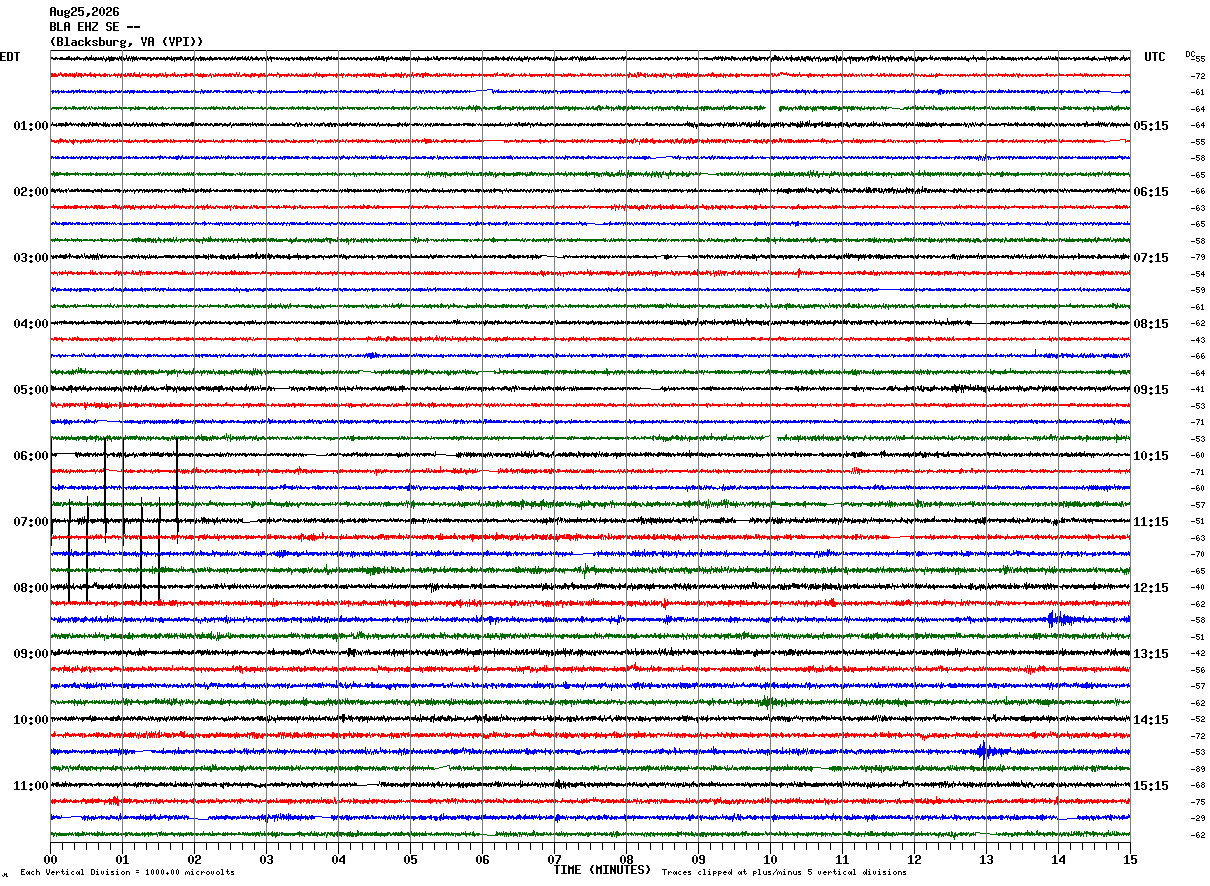This screenshot has height=886, width=1210.
Task: Click the "Traces clipped at plus/minus 5 vertical divisions" note
Action: click(784, 872)
